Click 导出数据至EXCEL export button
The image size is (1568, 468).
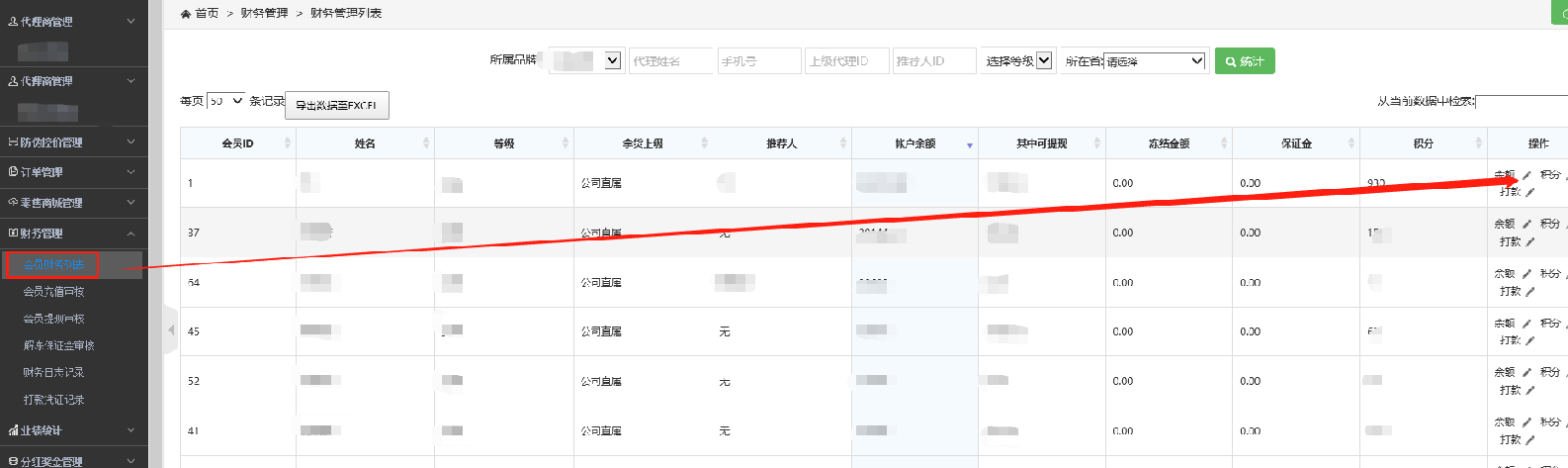[337, 105]
